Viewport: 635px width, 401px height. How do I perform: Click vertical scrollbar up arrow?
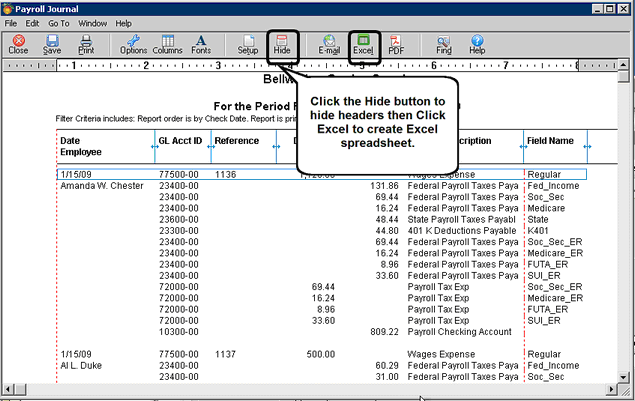(x=624, y=65)
